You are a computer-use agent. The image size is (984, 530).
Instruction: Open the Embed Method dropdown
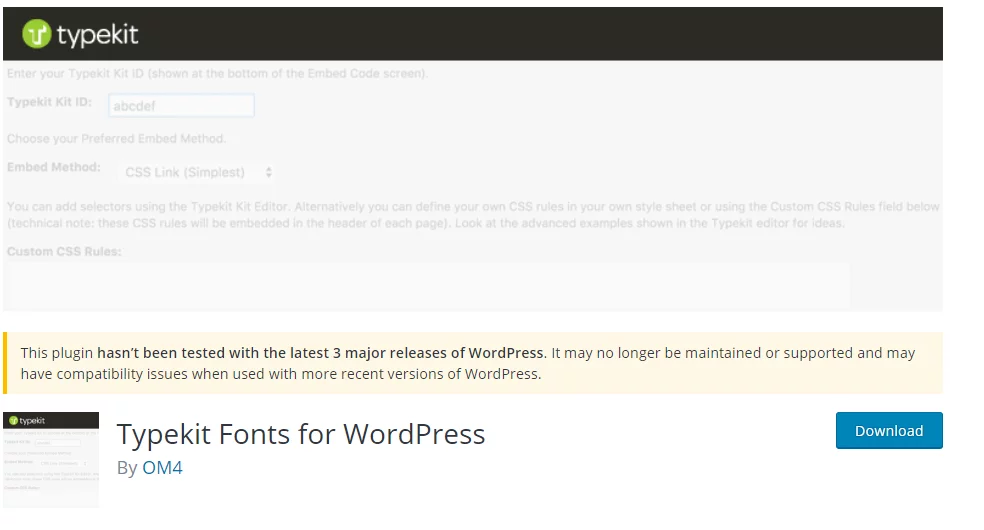(x=195, y=172)
